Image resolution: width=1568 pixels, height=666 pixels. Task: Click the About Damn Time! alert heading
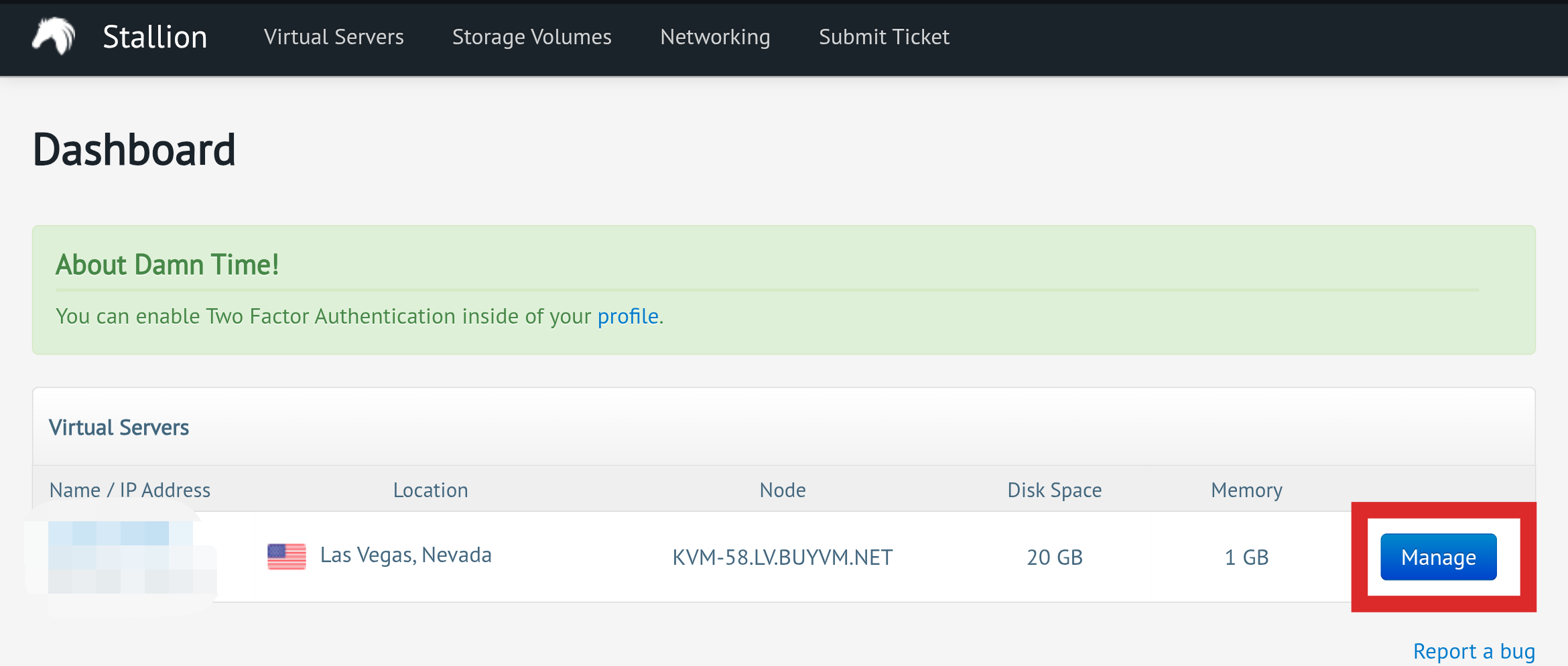coord(167,265)
